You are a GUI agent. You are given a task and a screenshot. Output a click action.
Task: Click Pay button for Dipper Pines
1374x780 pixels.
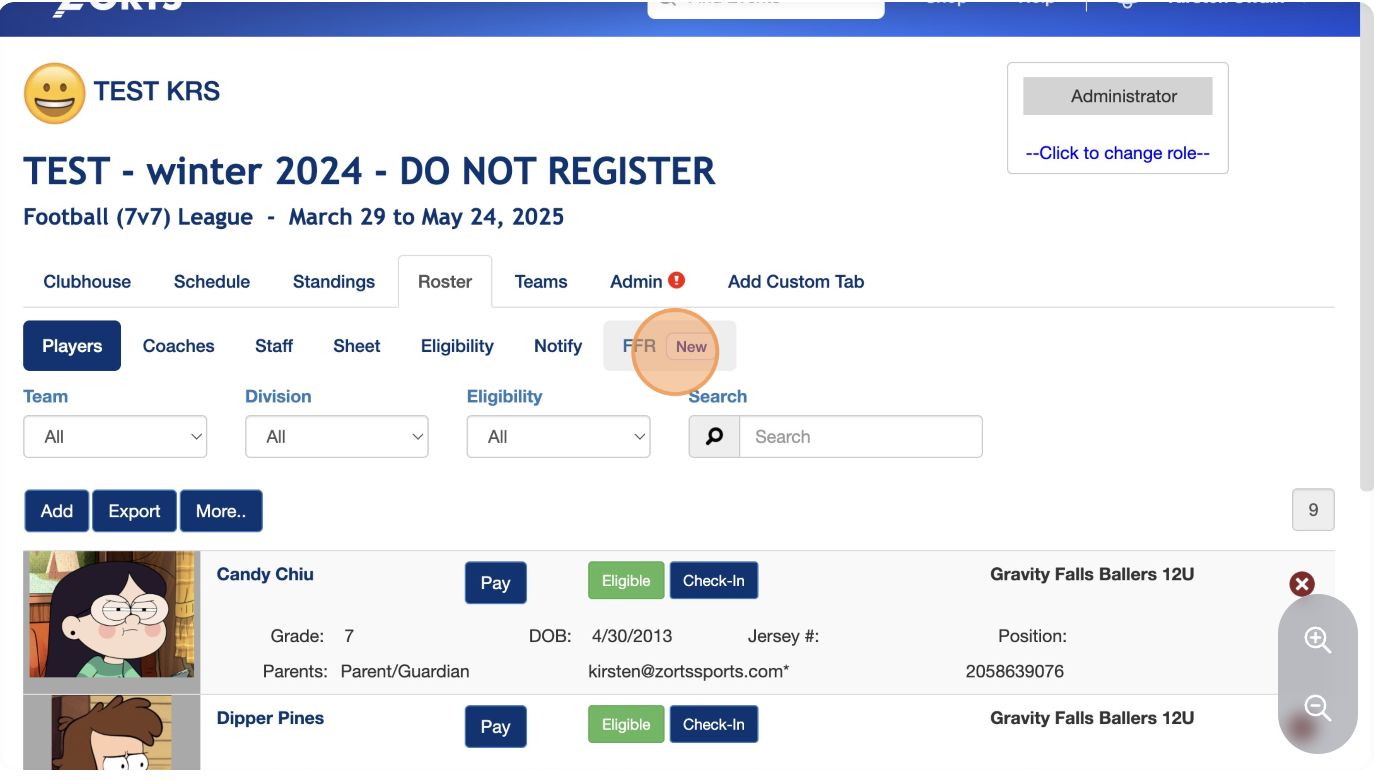point(495,727)
